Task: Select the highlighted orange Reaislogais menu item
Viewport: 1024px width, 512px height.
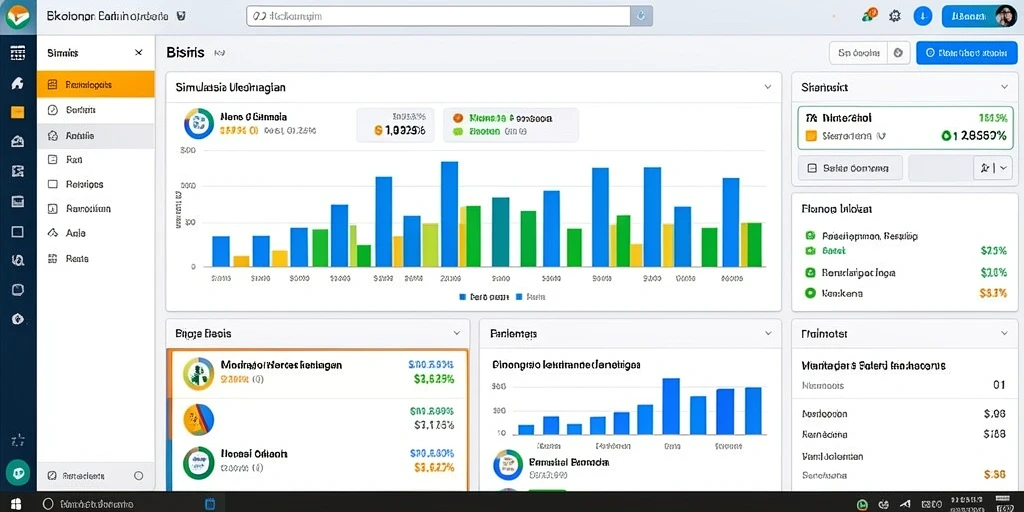Action: 96,84
